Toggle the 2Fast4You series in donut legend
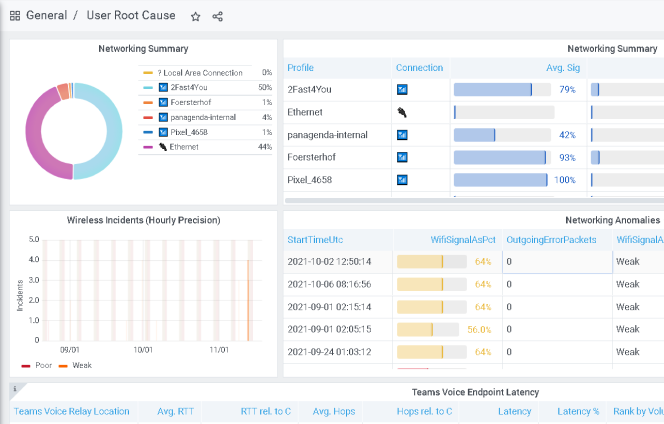664x424 pixels. point(179,88)
